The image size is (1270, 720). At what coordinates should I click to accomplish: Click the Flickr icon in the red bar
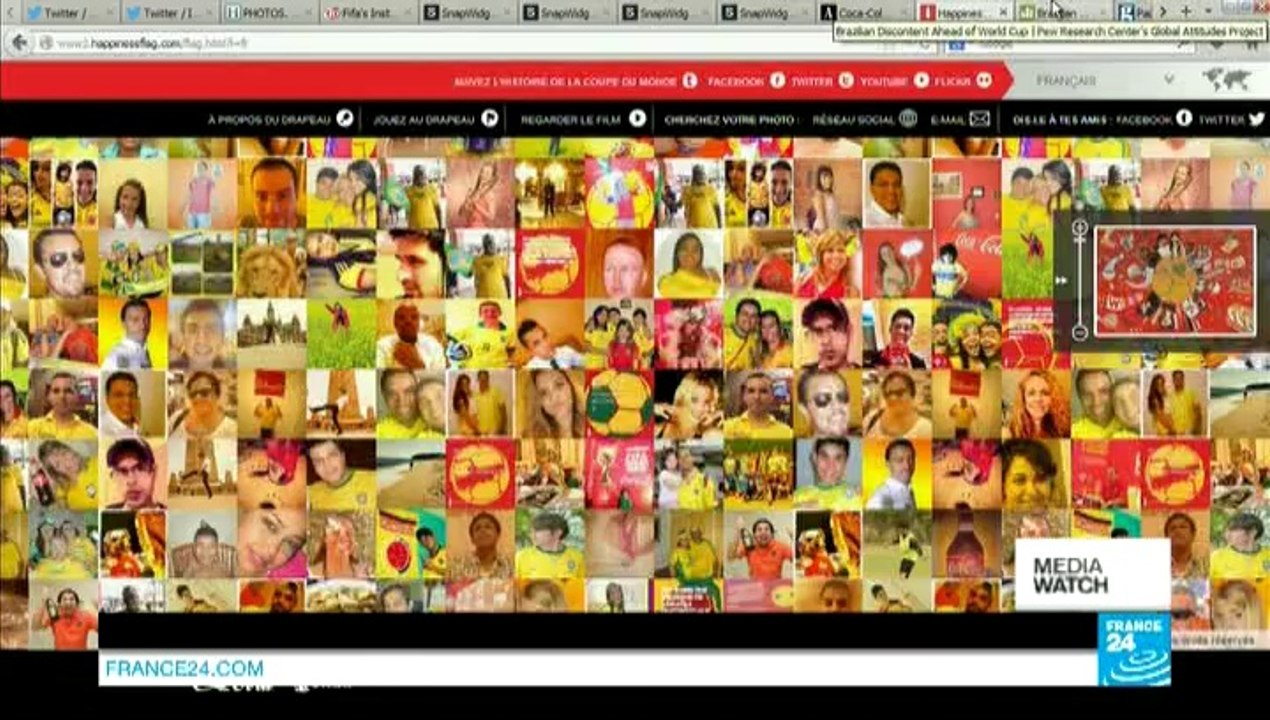coord(984,81)
